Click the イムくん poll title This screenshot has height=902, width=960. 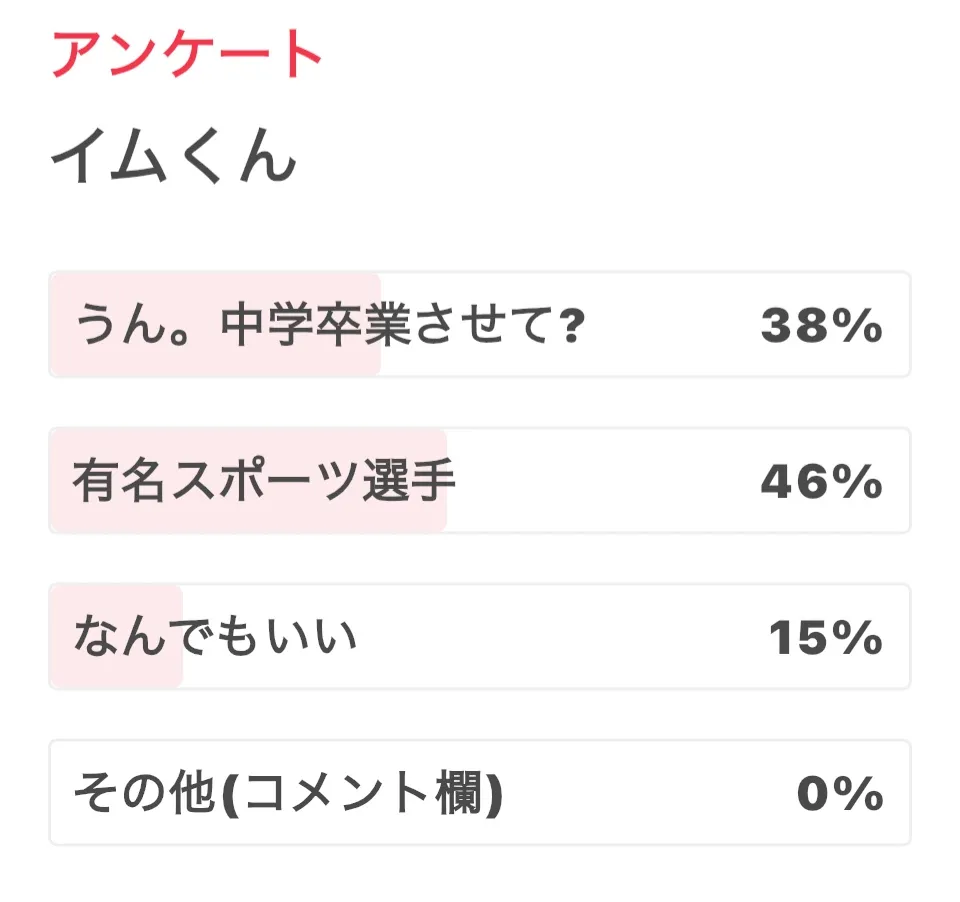click(x=174, y=158)
